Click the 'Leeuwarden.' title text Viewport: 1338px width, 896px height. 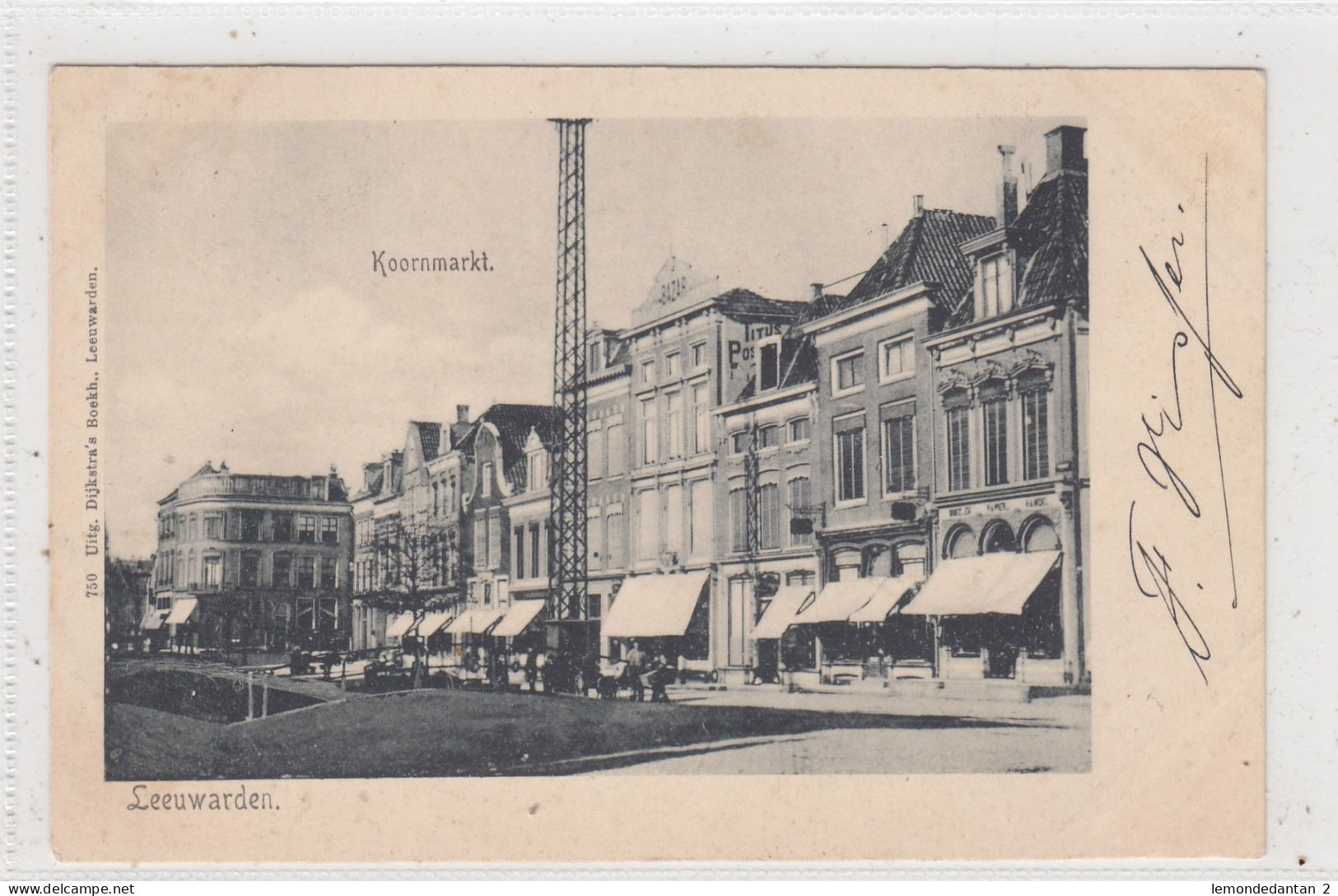click(x=203, y=798)
